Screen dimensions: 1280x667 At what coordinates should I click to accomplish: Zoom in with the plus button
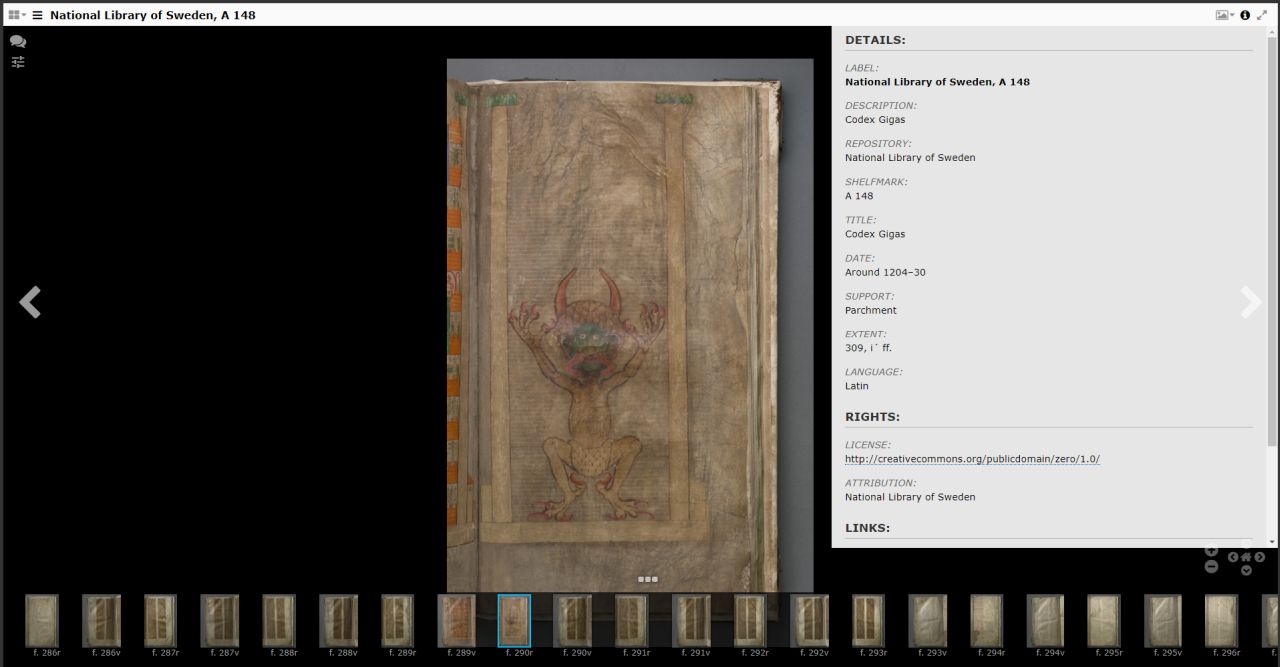coord(1211,551)
